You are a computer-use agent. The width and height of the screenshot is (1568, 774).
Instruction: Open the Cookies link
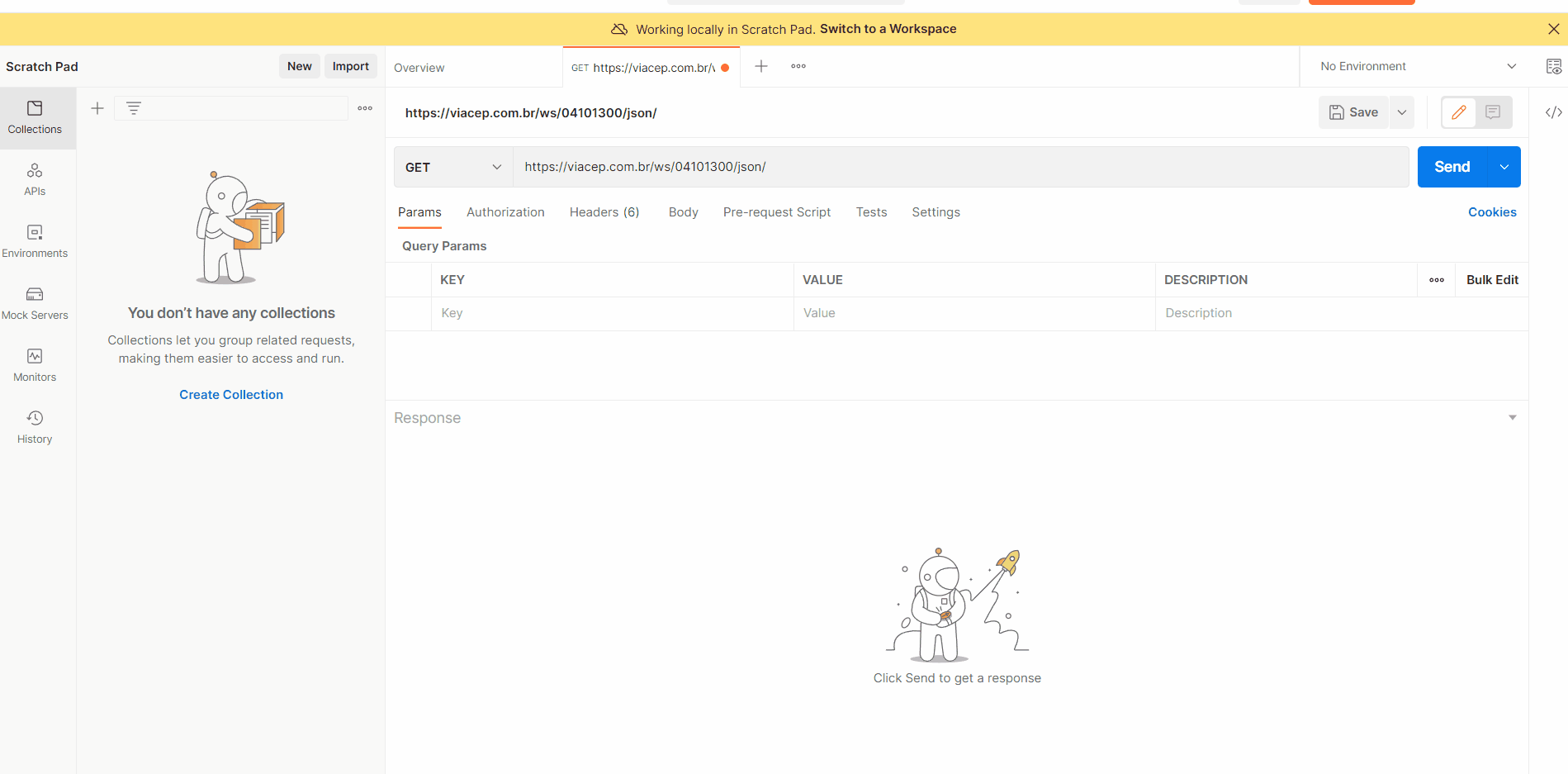1492,212
